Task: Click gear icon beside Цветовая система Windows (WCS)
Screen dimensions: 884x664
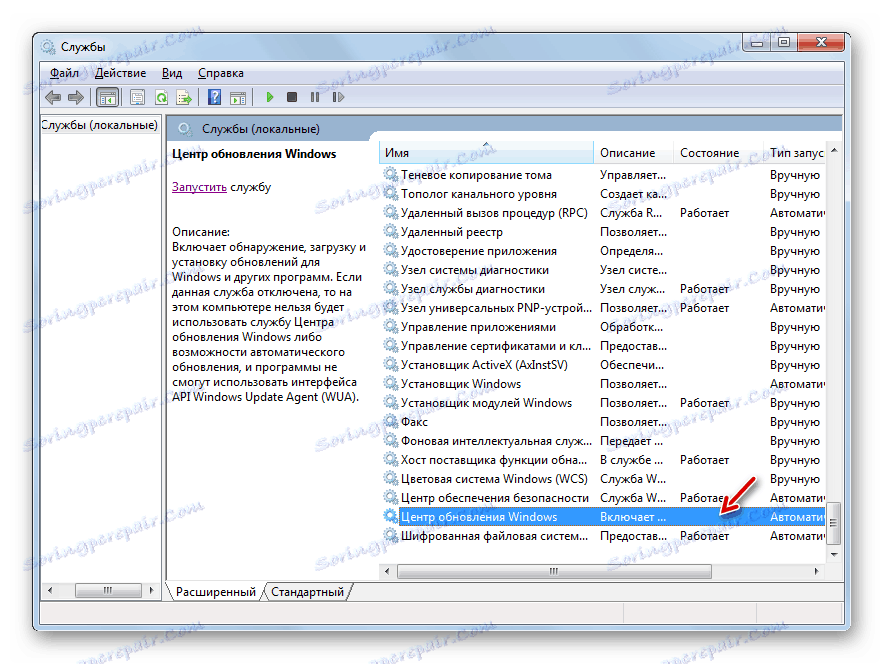Action: coord(391,478)
